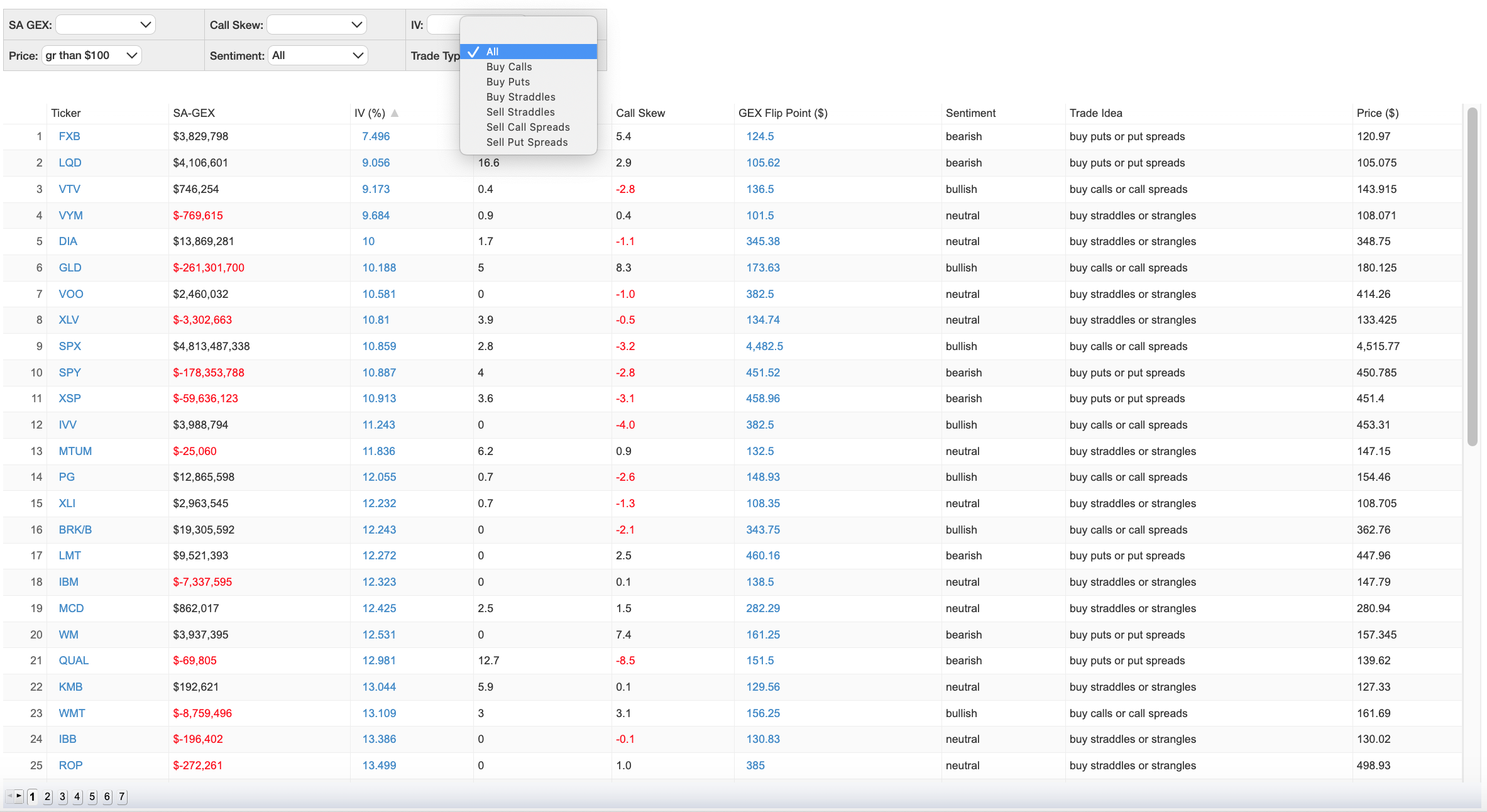Click GEX flip point 460.16 for LMT
1487x812 pixels.
763,556
